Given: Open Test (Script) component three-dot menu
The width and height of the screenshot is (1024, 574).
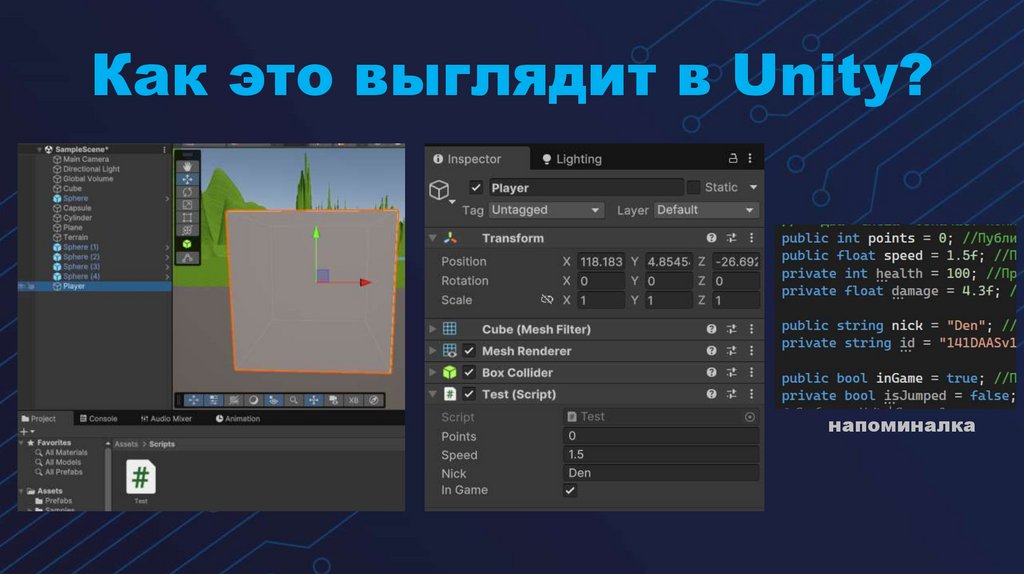Looking at the screenshot, I should pos(751,394).
